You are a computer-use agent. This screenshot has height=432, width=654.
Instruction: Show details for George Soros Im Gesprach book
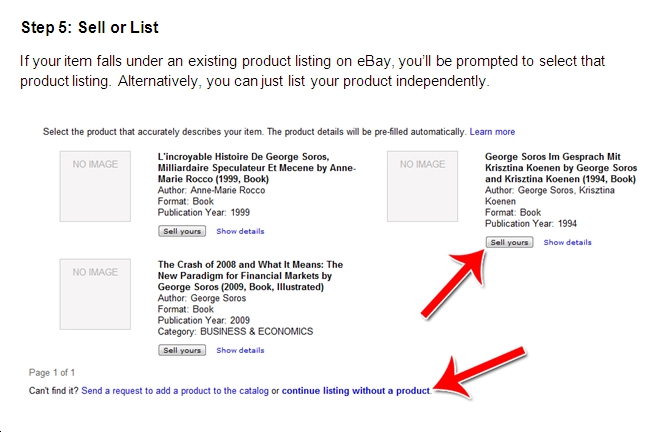tap(567, 242)
